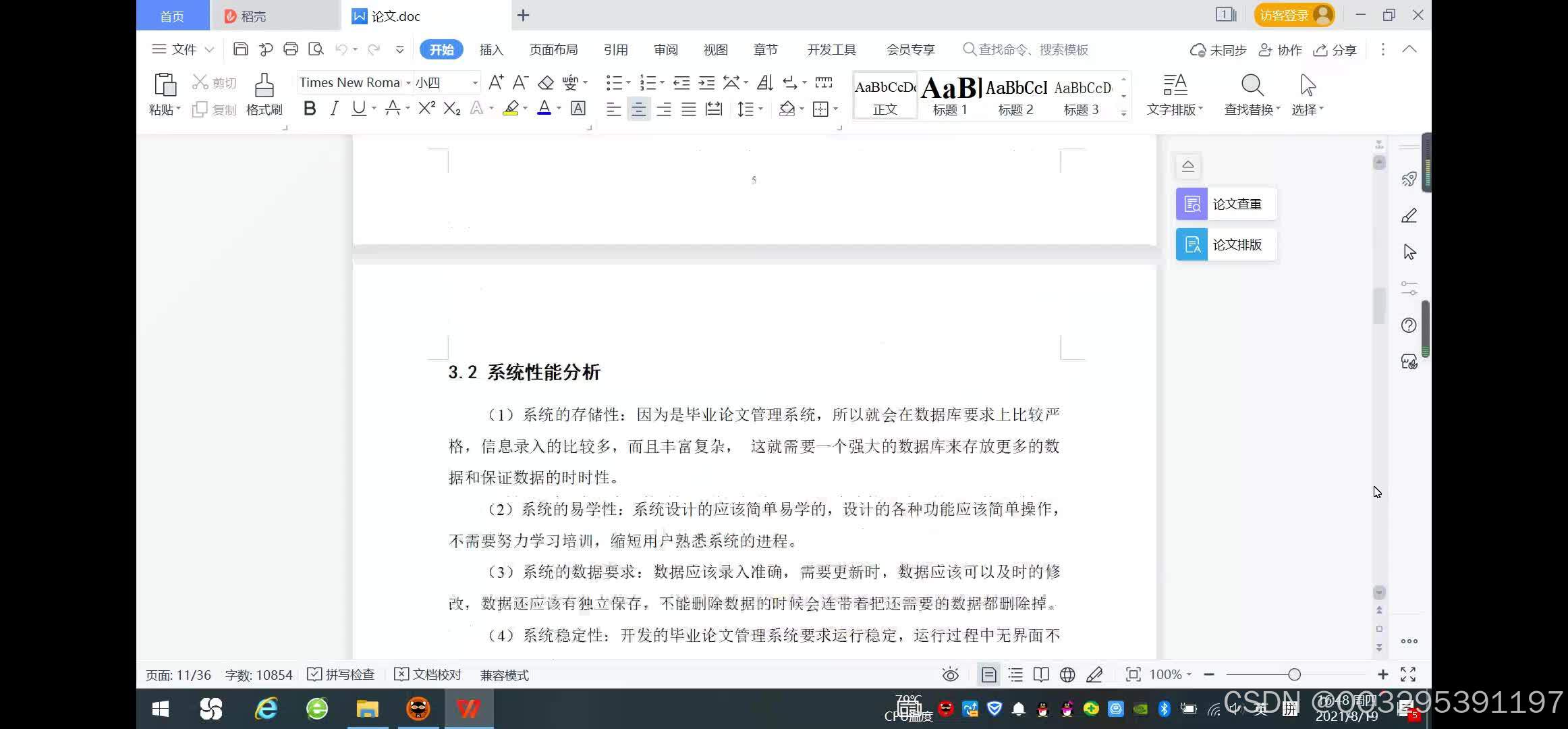Expand the styles gallery

pos(1123,113)
